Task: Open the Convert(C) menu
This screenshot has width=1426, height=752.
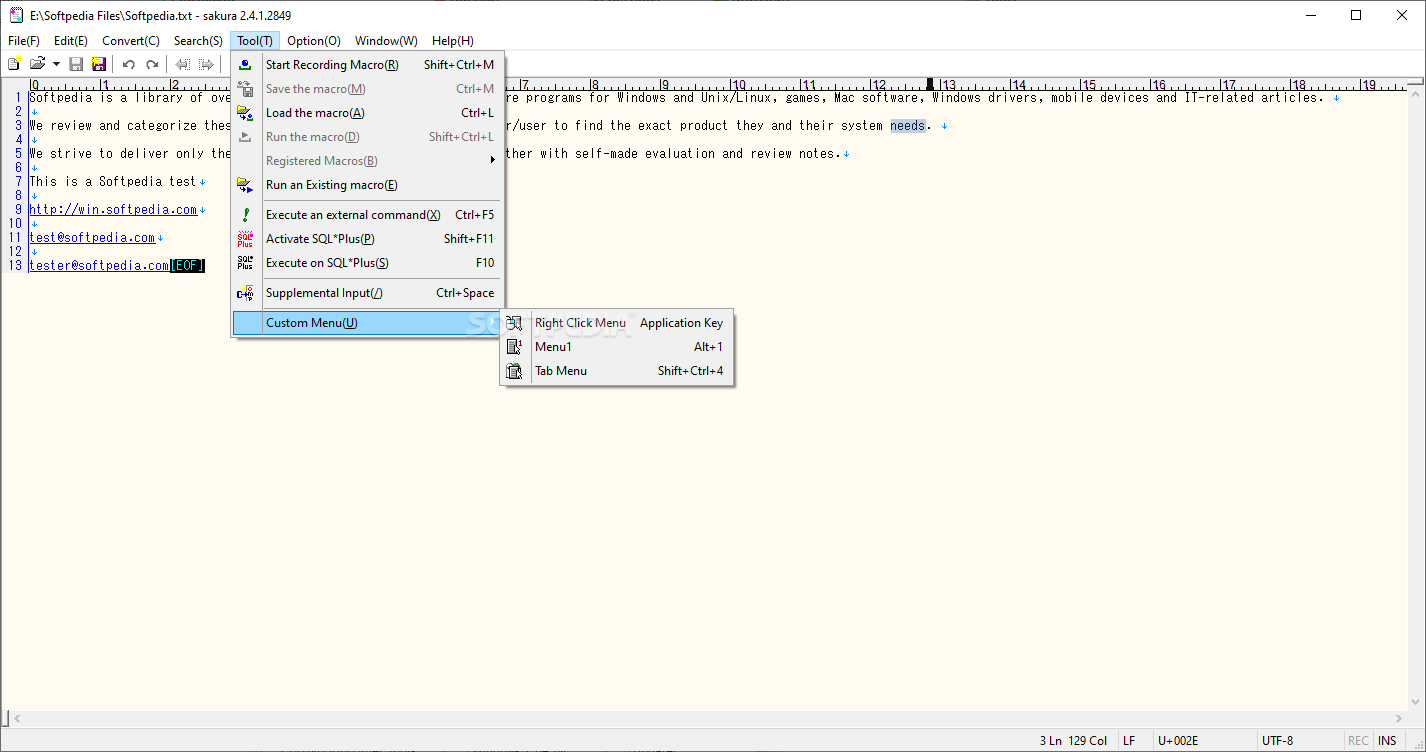Action: pyautogui.click(x=131, y=41)
